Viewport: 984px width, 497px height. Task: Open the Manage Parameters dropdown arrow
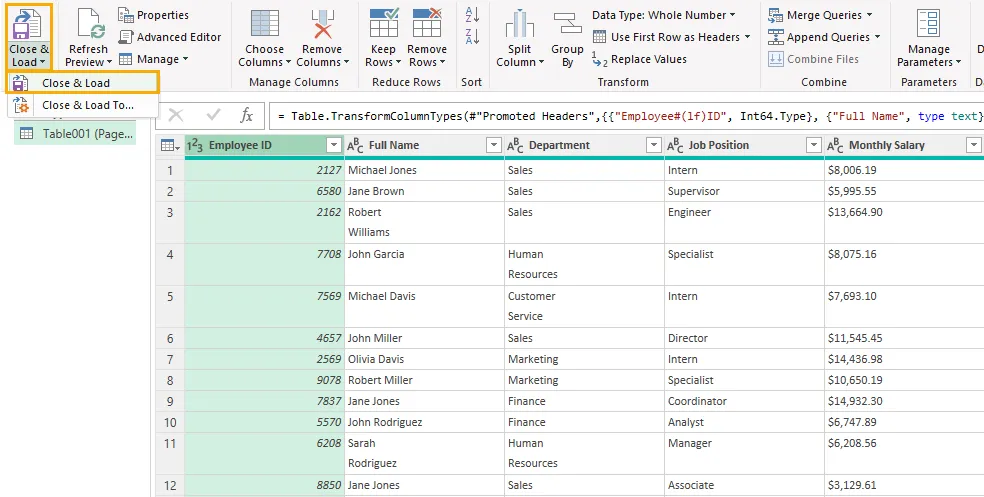(958, 62)
